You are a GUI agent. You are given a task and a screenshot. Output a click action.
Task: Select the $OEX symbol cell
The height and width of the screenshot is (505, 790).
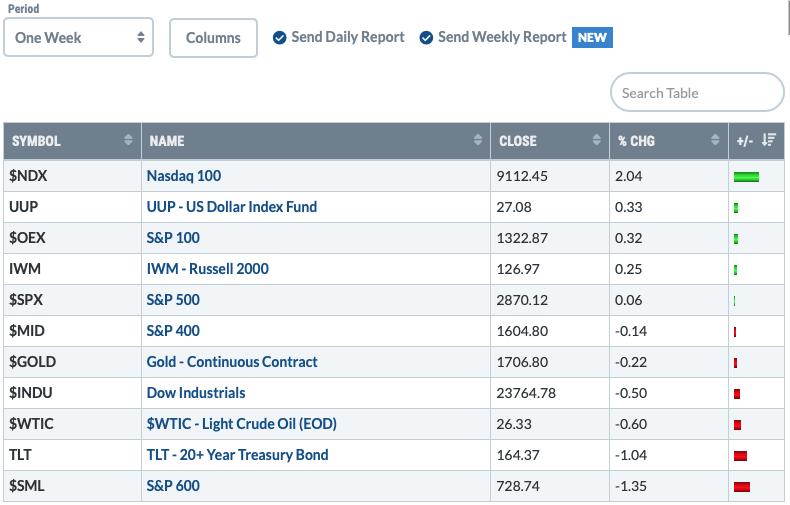point(73,238)
